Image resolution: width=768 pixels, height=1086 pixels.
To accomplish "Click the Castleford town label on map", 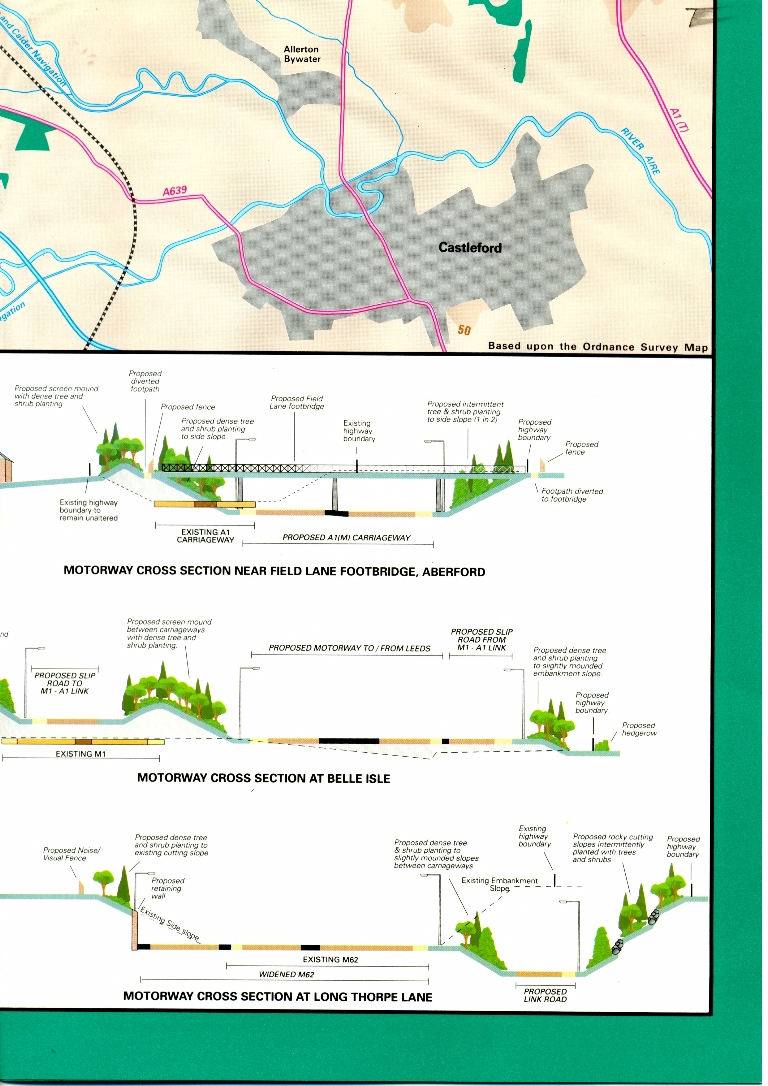I will (x=470, y=247).
